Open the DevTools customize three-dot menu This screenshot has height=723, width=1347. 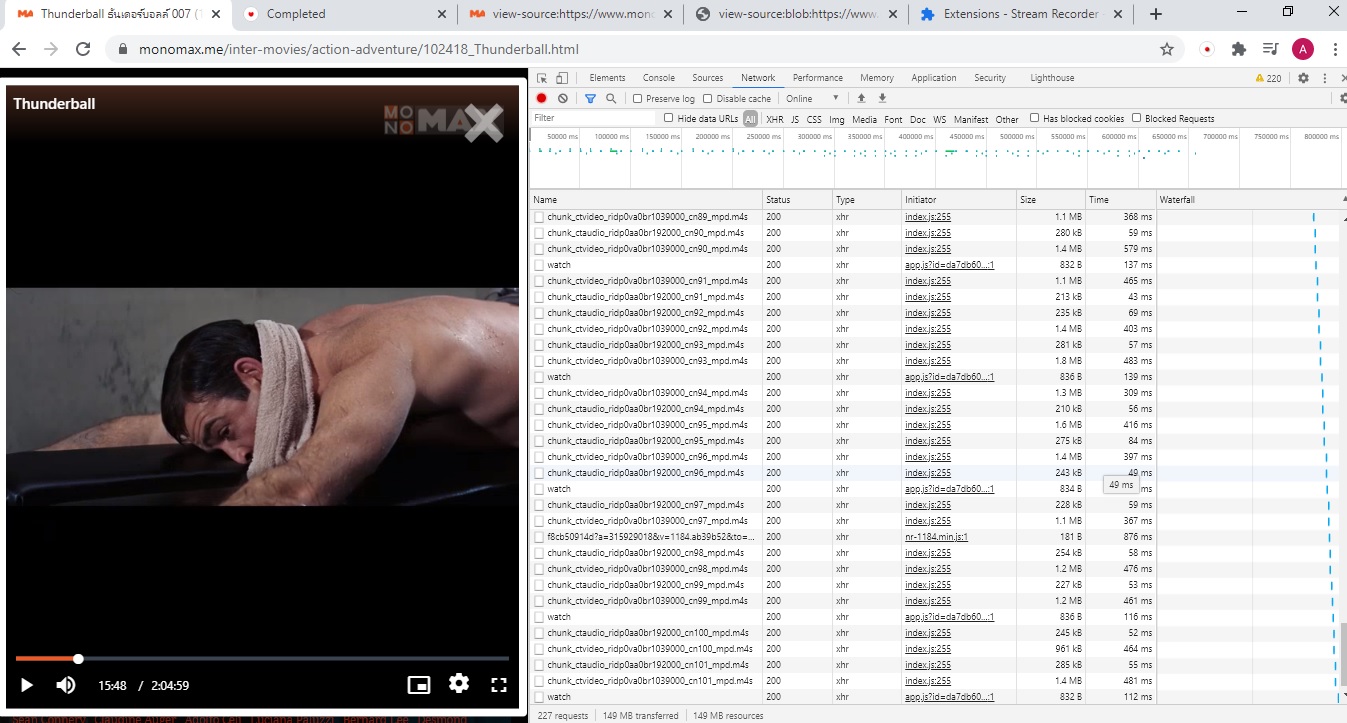[x=1326, y=78]
